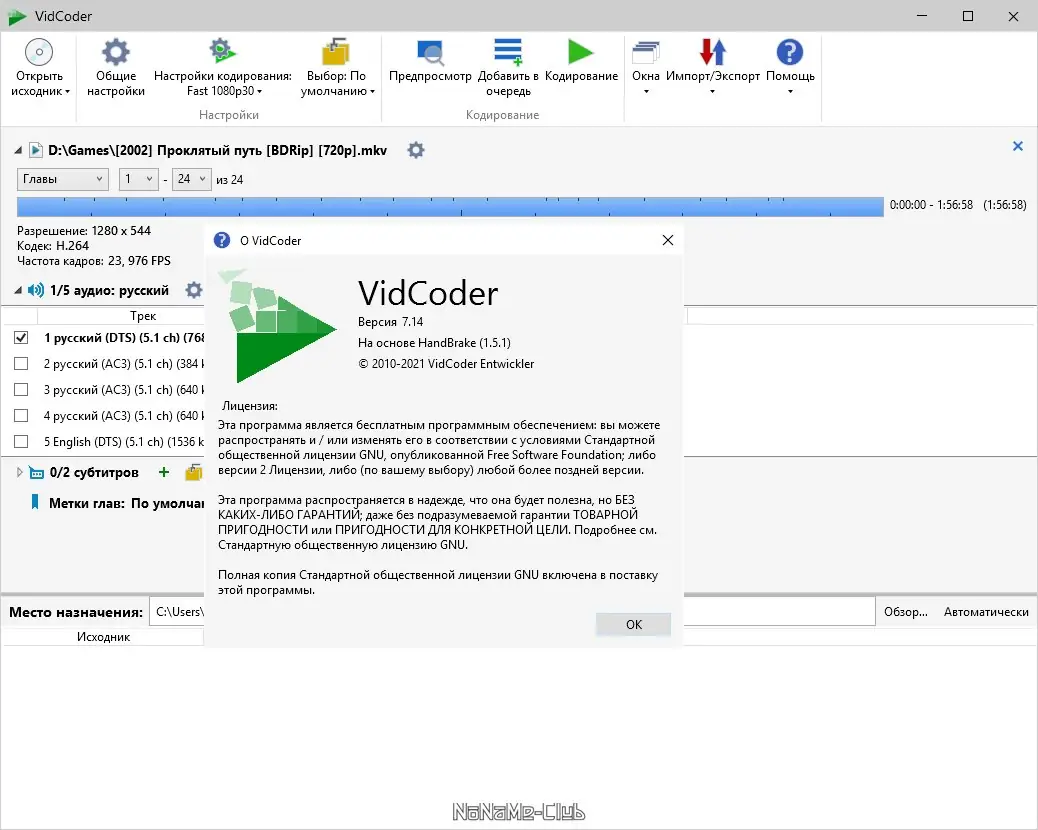Click gear icon next to source file path
The height and width of the screenshot is (830, 1038).
(416, 150)
